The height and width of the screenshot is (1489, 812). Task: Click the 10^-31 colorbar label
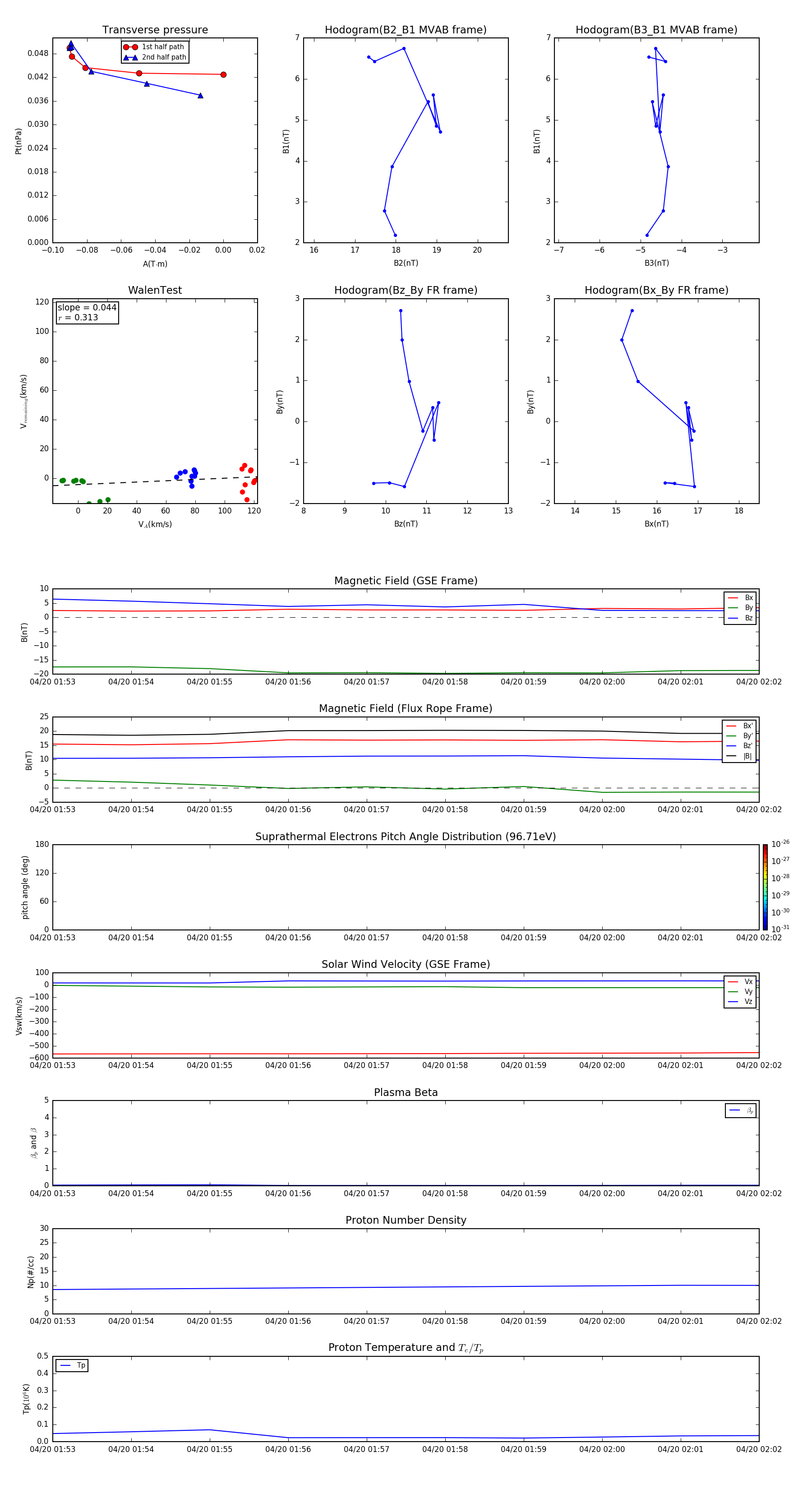(780, 929)
